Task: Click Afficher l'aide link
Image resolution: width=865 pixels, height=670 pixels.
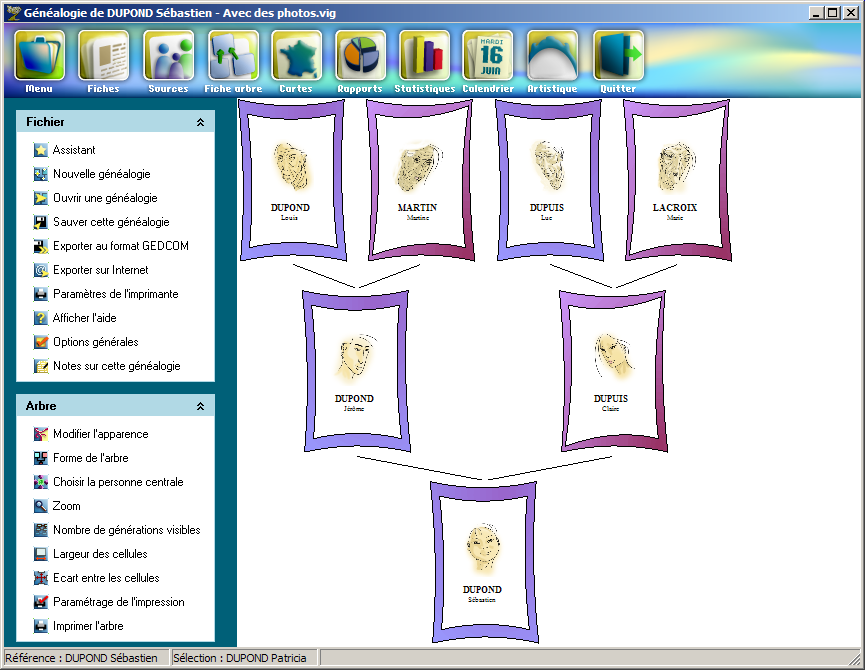Action: tap(84, 318)
